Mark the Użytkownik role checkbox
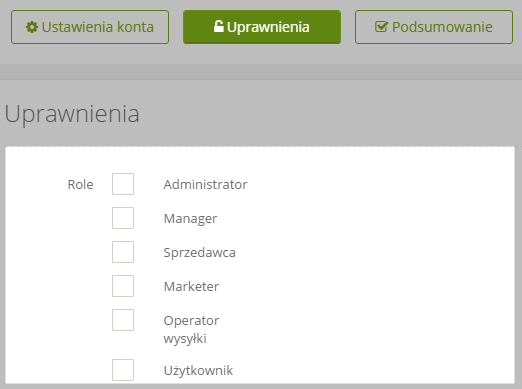This screenshot has height=389, width=522. coord(123,370)
